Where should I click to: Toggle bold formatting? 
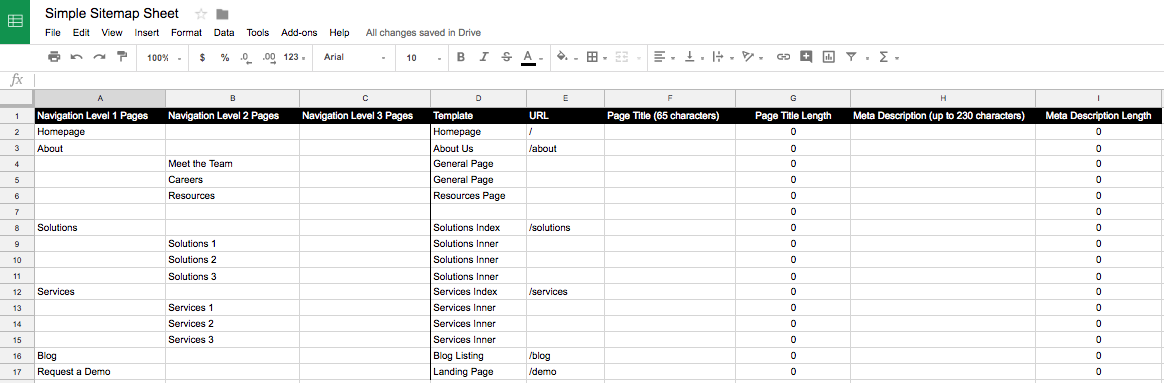pyautogui.click(x=460, y=57)
